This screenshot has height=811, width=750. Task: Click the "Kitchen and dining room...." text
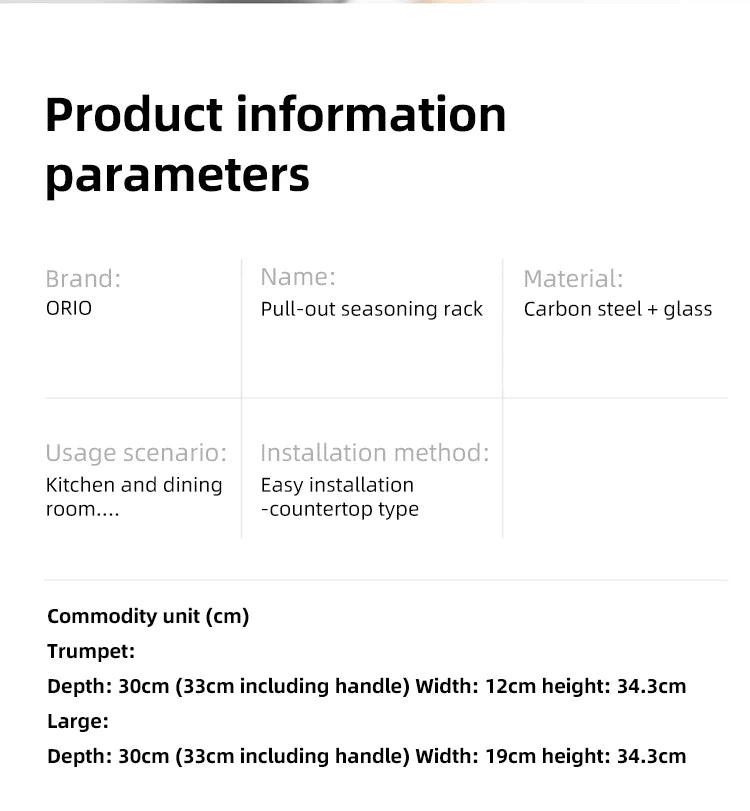134,497
